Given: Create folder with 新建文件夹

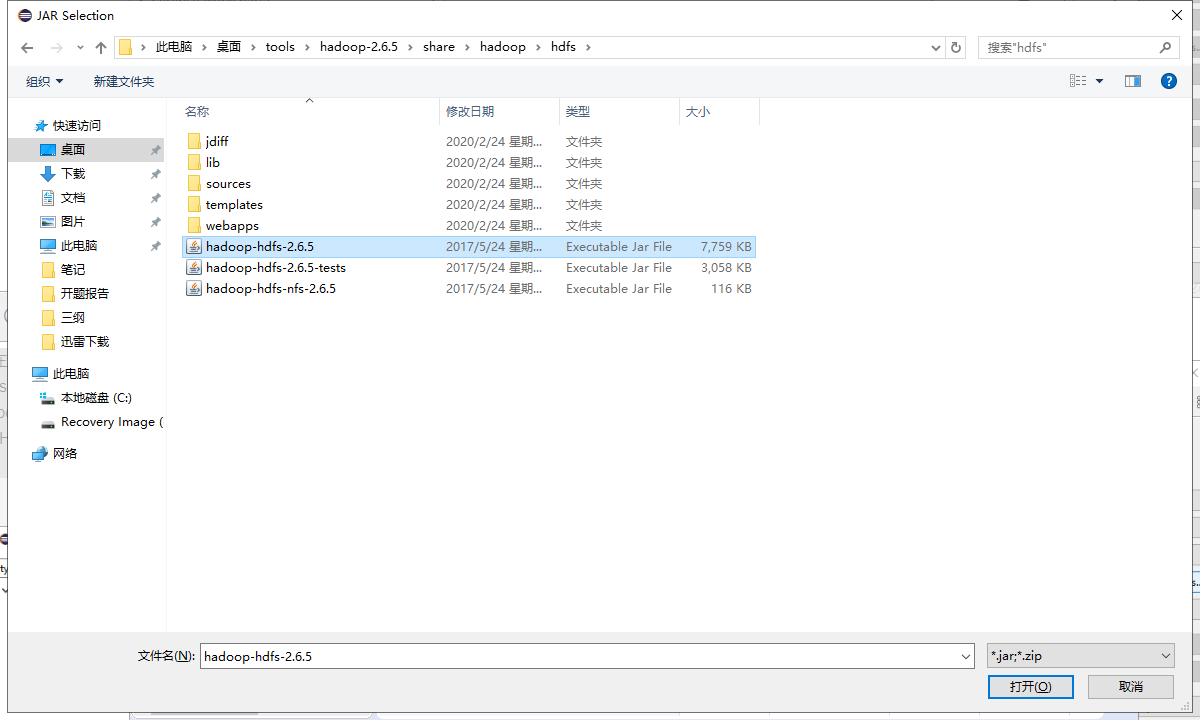Looking at the screenshot, I should coord(124,81).
